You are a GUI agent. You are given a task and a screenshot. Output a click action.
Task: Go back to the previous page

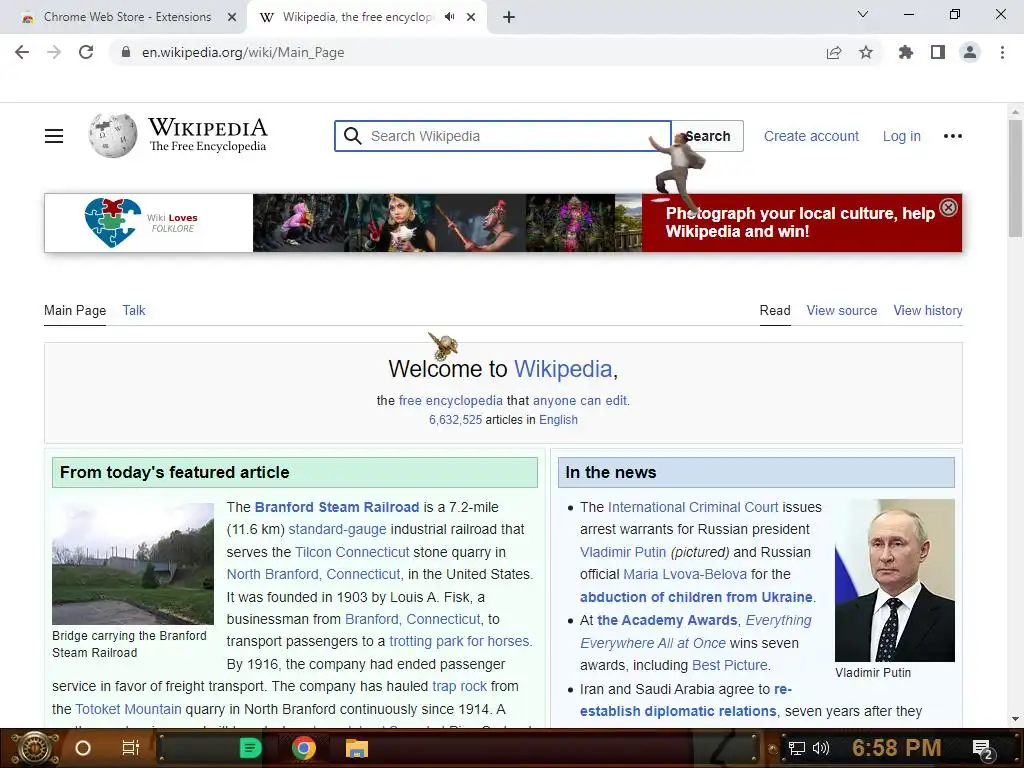point(22,52)
